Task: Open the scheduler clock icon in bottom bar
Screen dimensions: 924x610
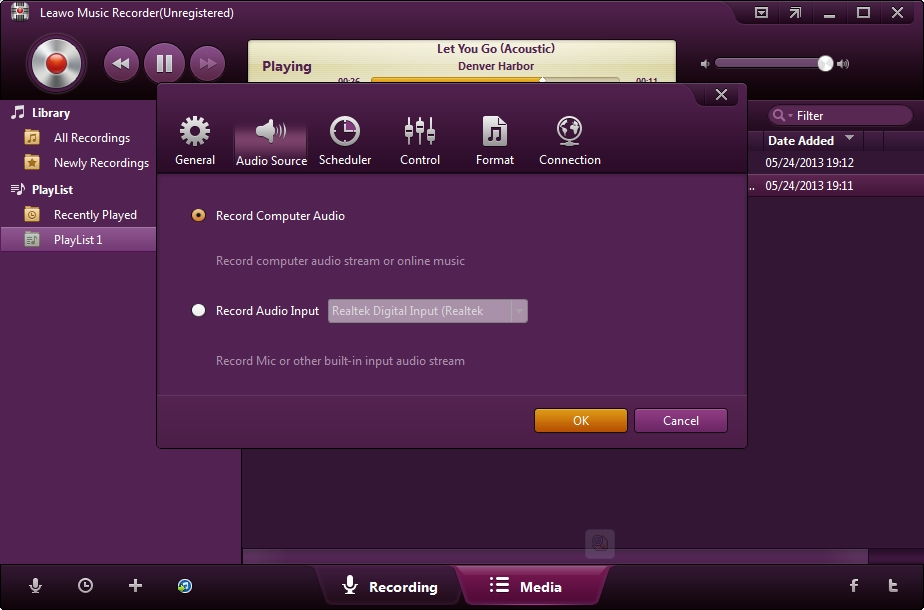Action: pyautogui.click(x=84, y=586)
